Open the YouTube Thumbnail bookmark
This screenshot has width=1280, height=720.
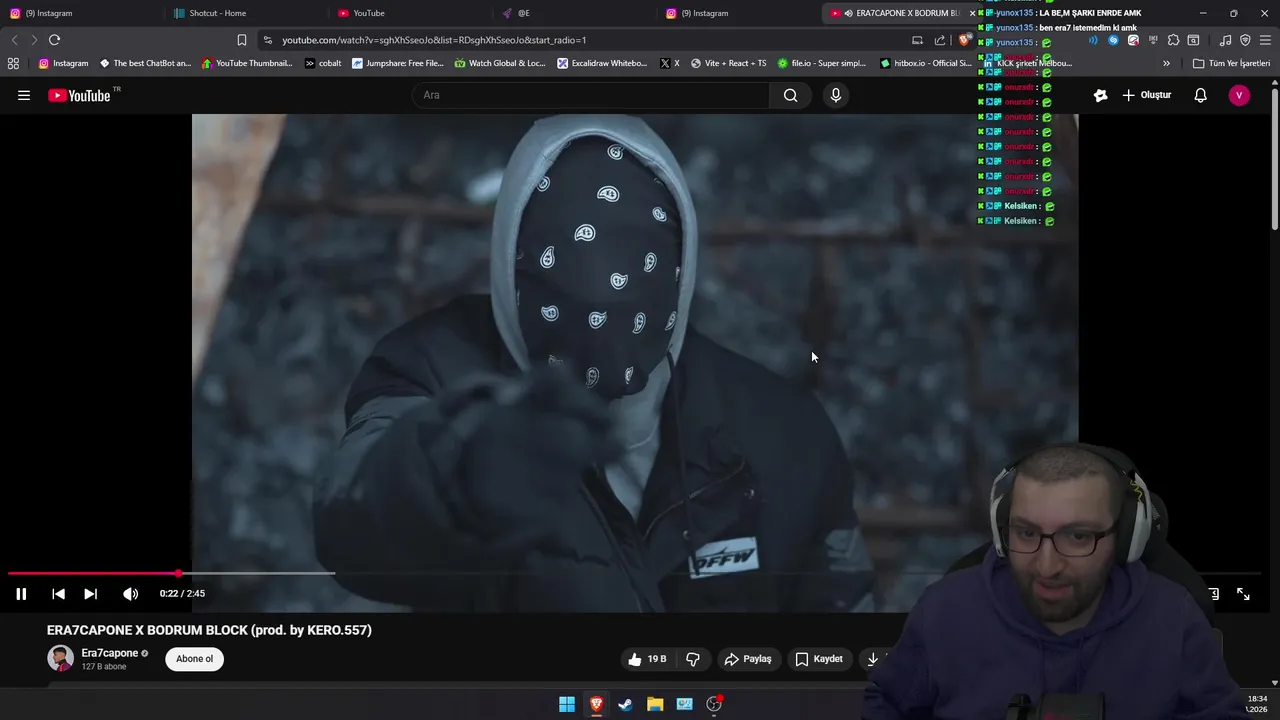(x=247, y=63)
